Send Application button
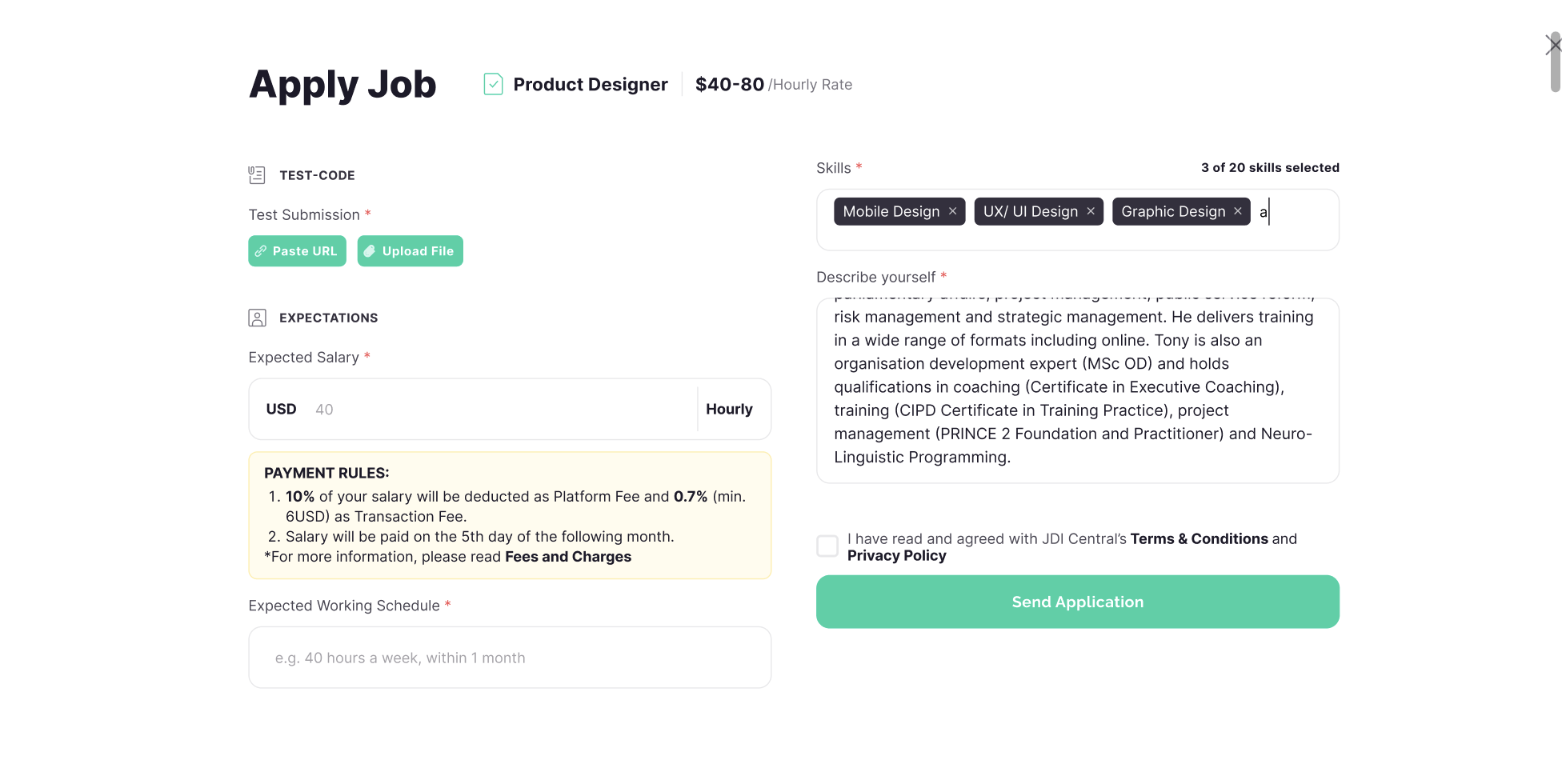Image resolution: width=1562 pixels, height=784 pixels. (x=1077, y=602)
